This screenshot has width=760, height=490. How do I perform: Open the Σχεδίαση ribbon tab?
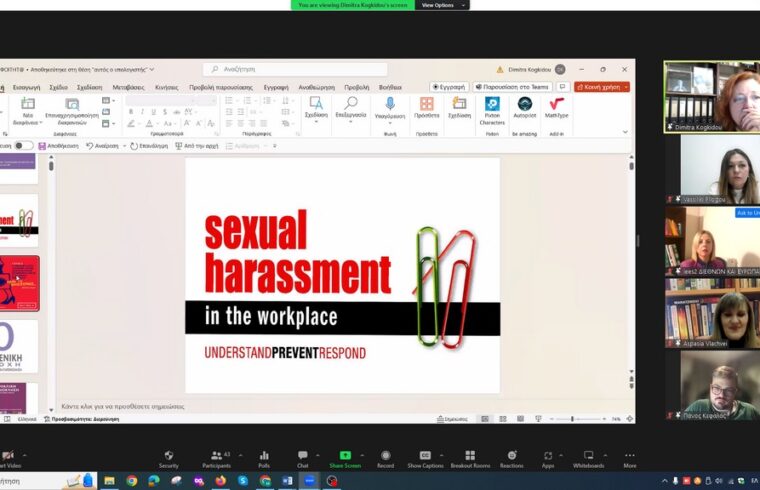pyautogui.click(x=89, y=87)
